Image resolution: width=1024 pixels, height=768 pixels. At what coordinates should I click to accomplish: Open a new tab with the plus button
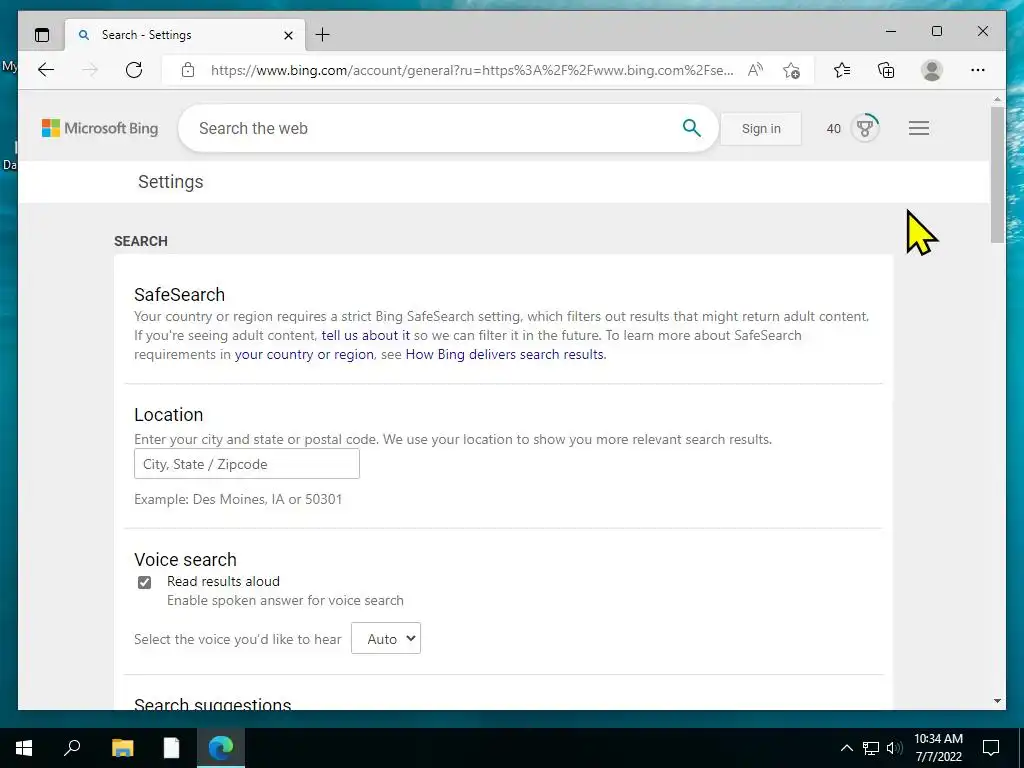coord(323,35)
